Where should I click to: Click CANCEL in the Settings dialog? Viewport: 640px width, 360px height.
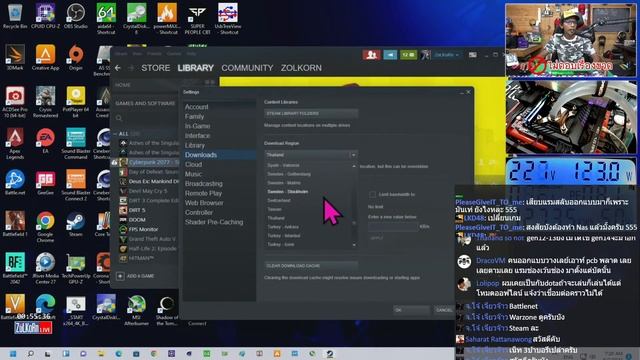pyautogui.click(x=444, y=310)
